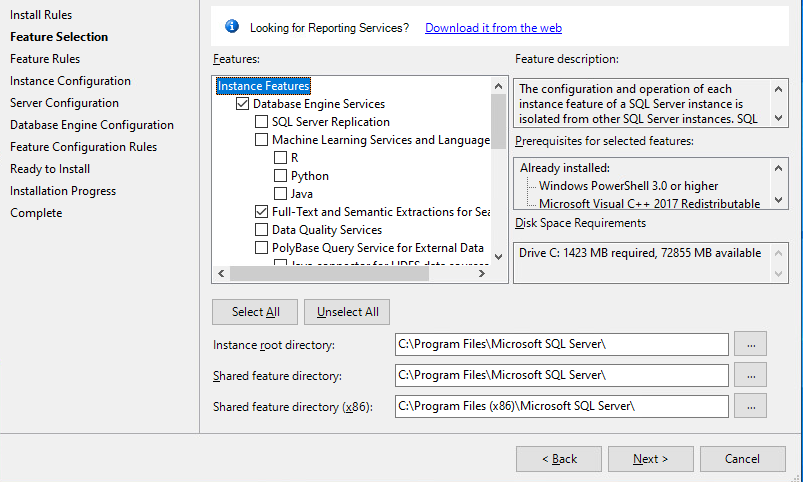The width and height of the screenshot is (803, 482).
Task: Click the Unselect All button
Action: point(347,312)
